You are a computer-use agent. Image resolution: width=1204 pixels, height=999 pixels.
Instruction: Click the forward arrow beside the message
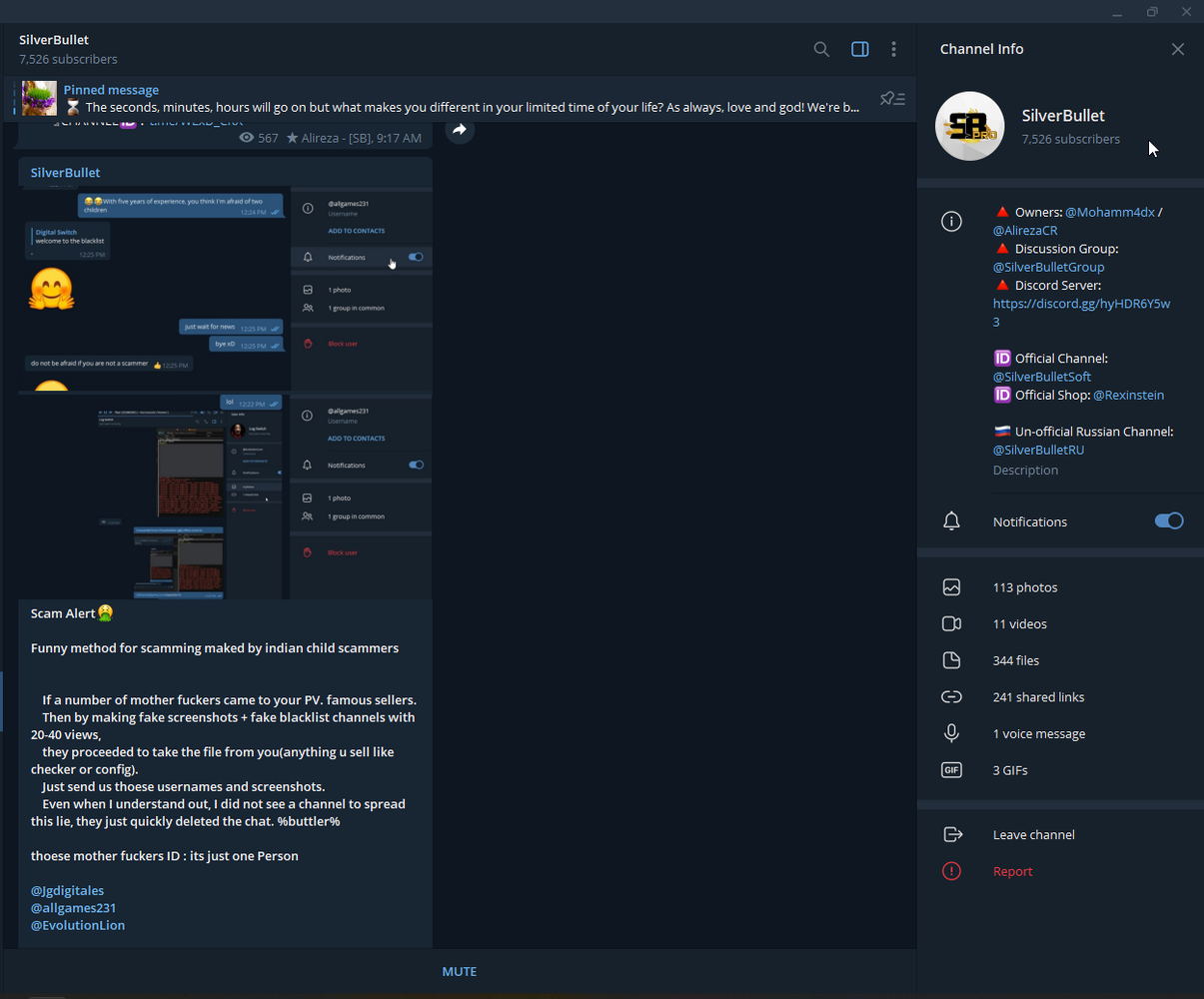pos(460,130)
